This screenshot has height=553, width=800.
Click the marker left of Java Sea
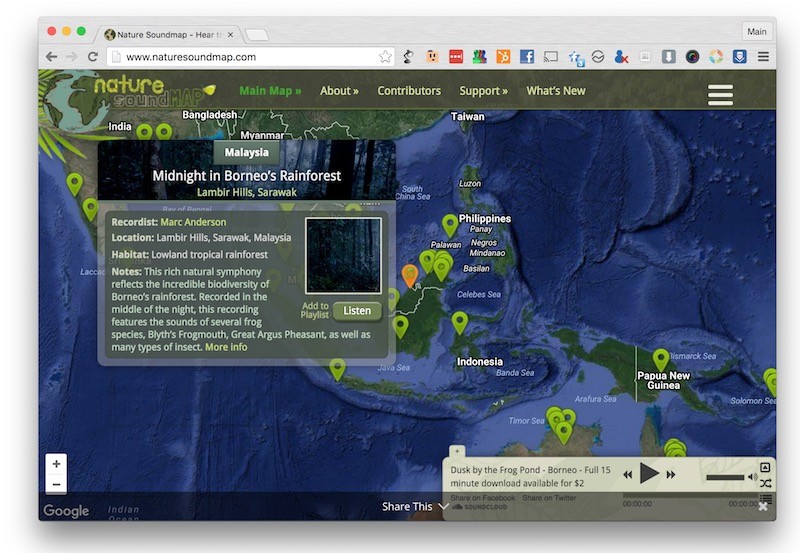337,369
